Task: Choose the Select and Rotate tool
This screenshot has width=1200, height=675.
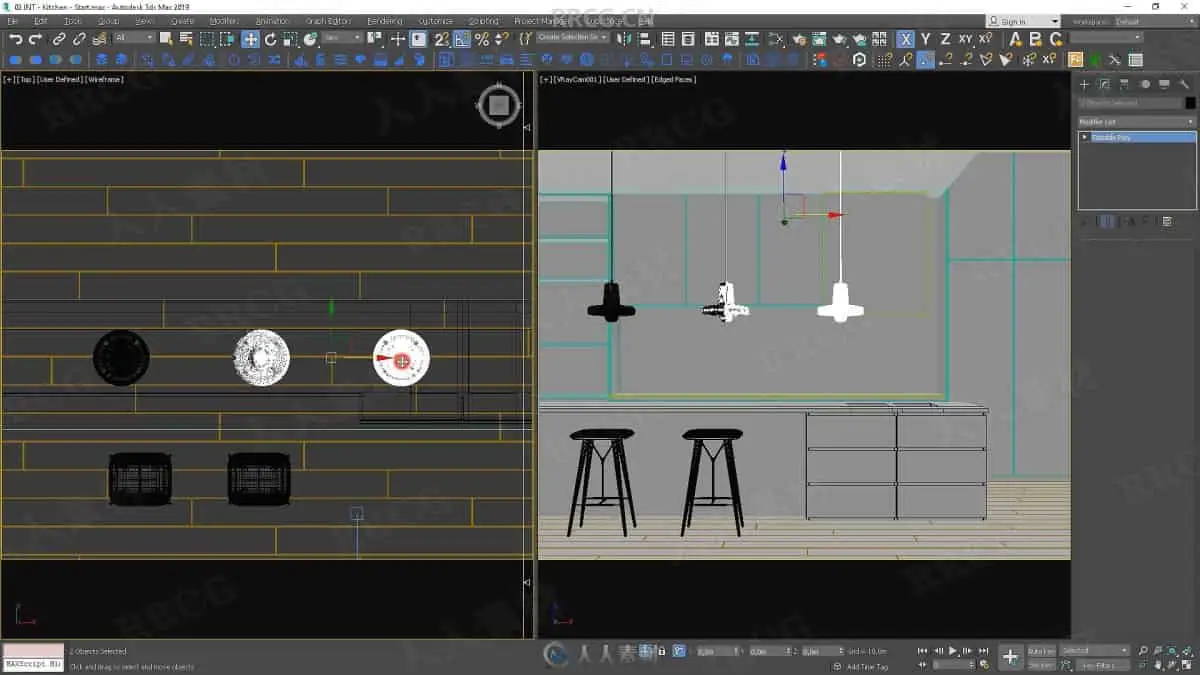Action: pyautogui.click(x=270, y=39)
